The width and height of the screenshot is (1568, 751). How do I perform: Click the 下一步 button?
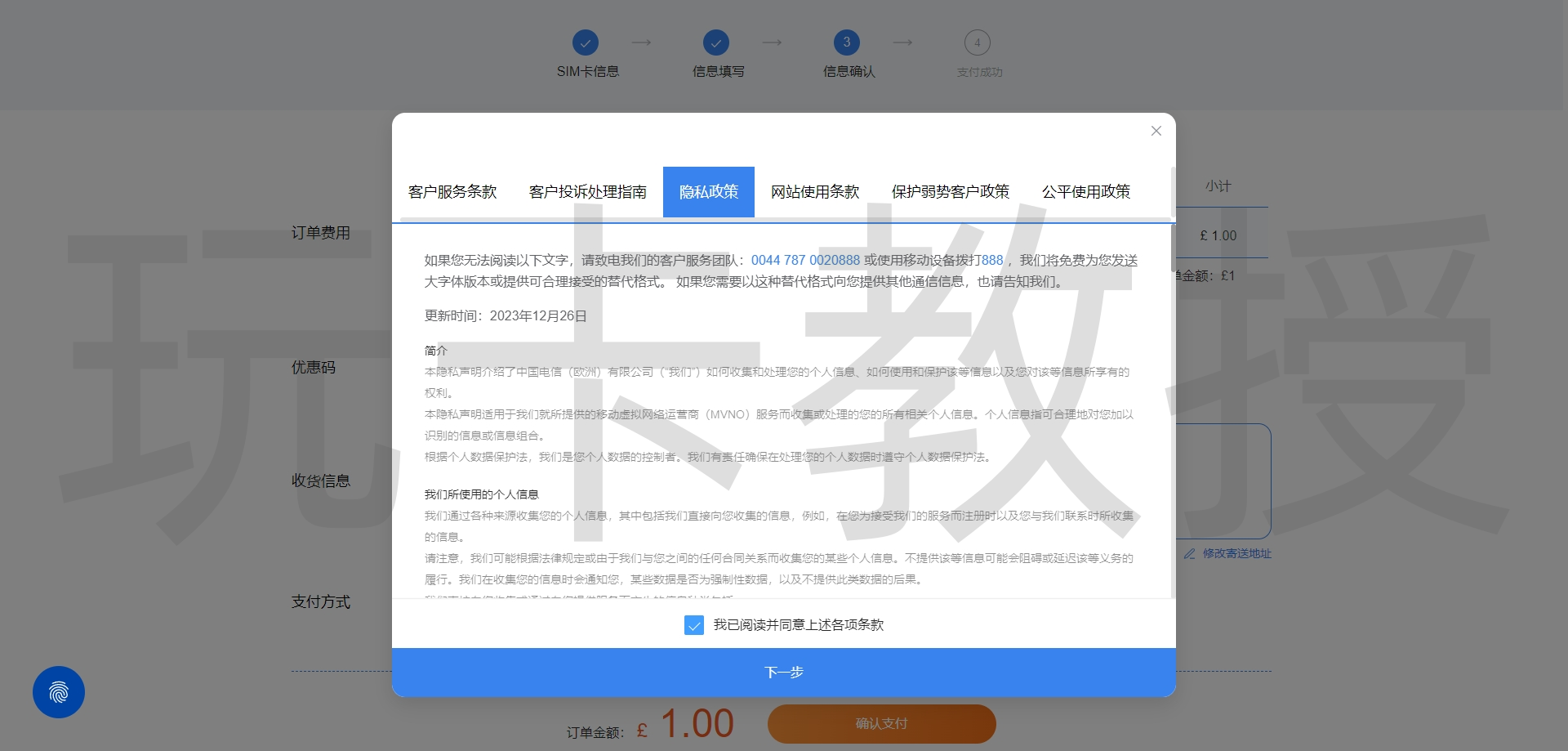[x=783, y=672]
